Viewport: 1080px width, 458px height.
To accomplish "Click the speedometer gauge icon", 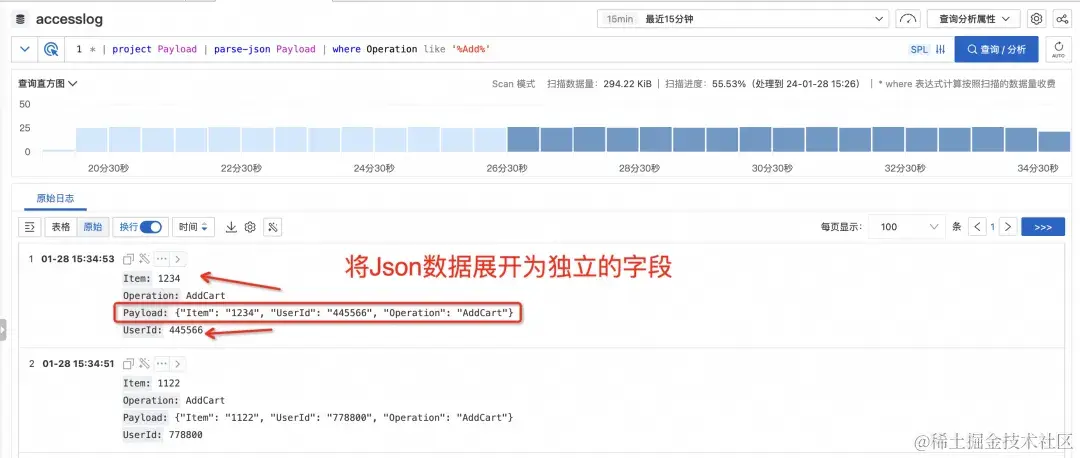I will pyautogui.click(x=908, y=19).
